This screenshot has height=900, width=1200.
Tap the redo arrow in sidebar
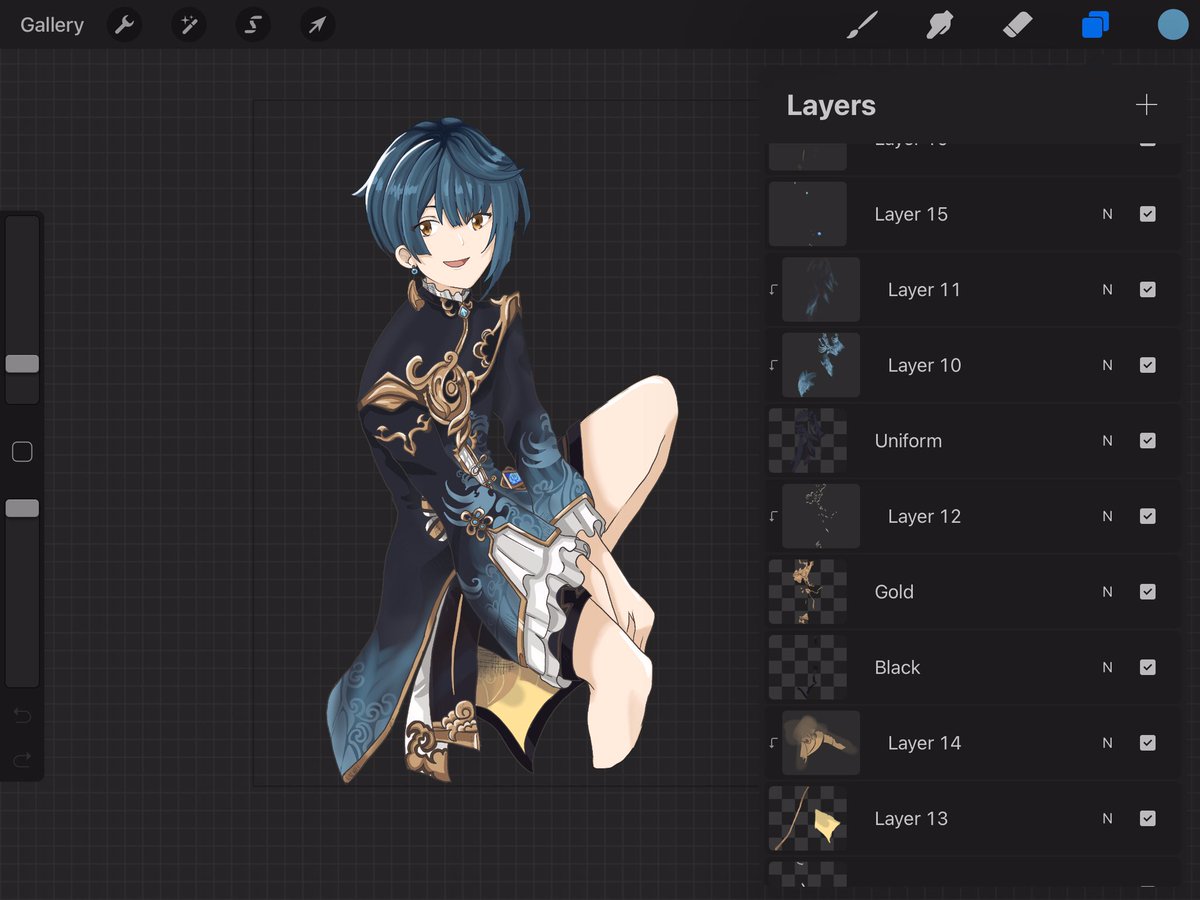click(x=22, y=761)
